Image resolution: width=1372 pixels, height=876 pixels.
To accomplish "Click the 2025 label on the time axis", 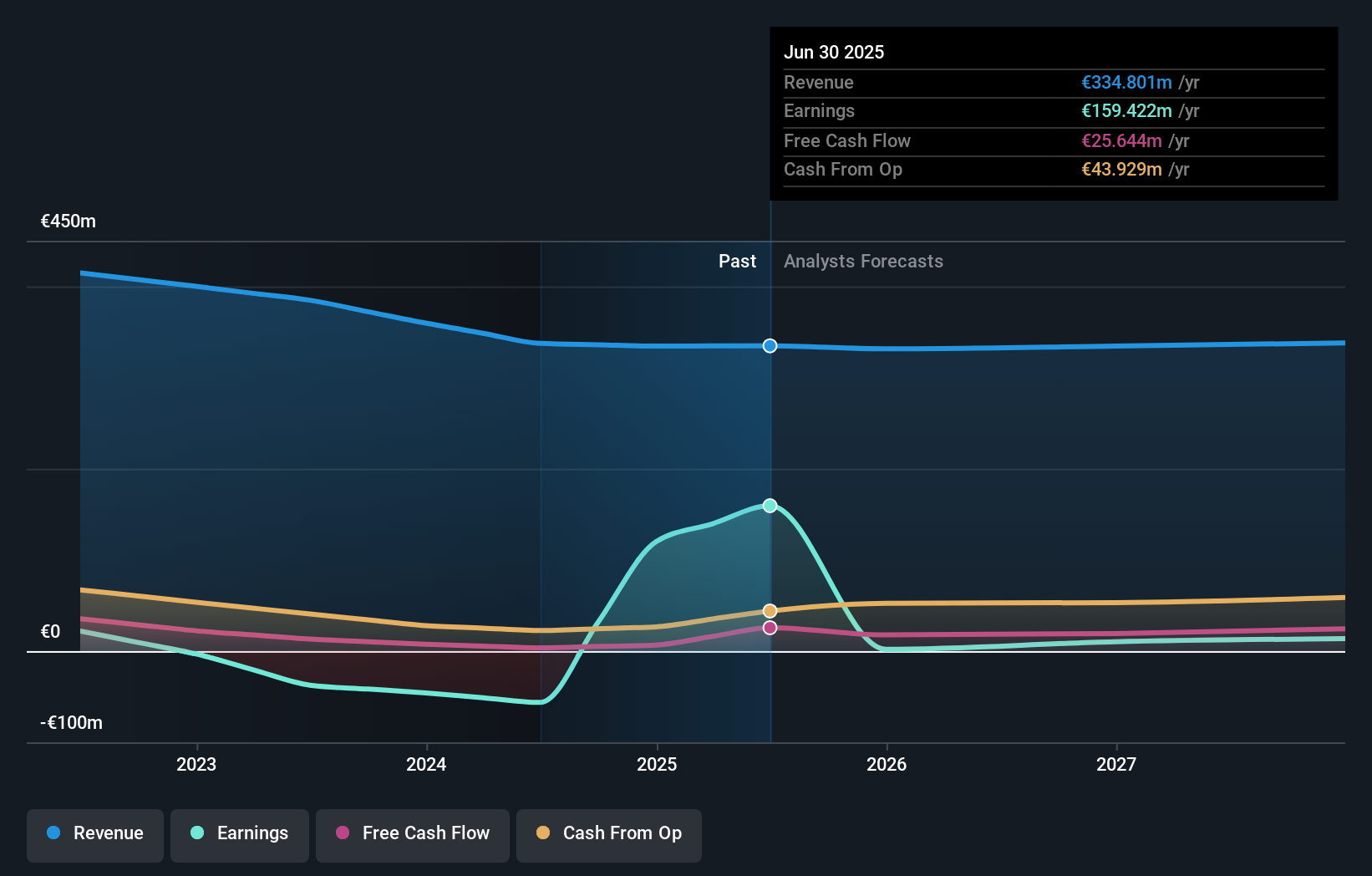I will coord(658,763).
